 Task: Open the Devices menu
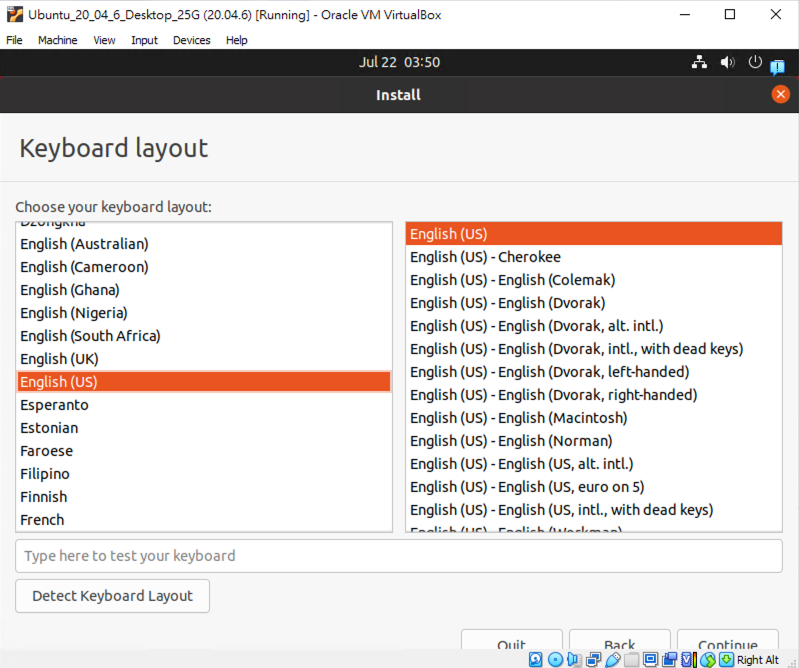point(191,40)
